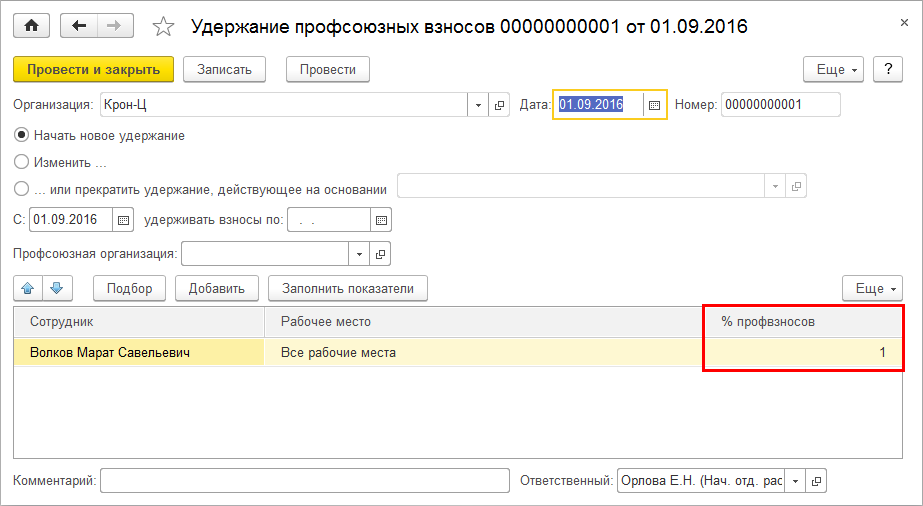The width and height of the screenshot is (923, 506).
Task: Click Заполнить показатели button
Action: pos(348,288)
